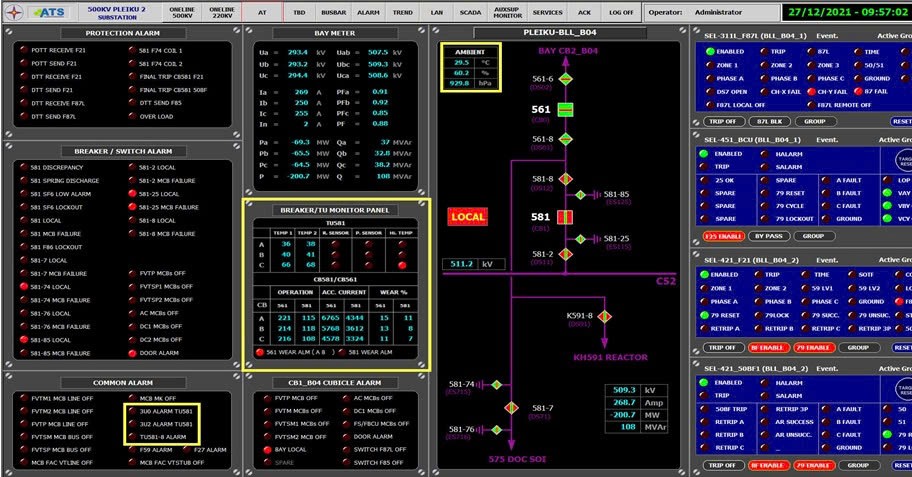Toggle the F25 ENABLE red button
The image size is (912, 477).
[724, 236]
